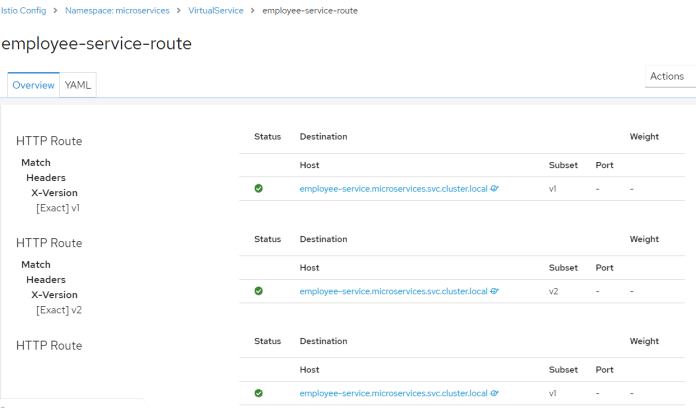Image resolution: width=696 pixels, height=408 pixels.
Task: Click subset value v1 in the first table
Action: (x=553, y=189)
